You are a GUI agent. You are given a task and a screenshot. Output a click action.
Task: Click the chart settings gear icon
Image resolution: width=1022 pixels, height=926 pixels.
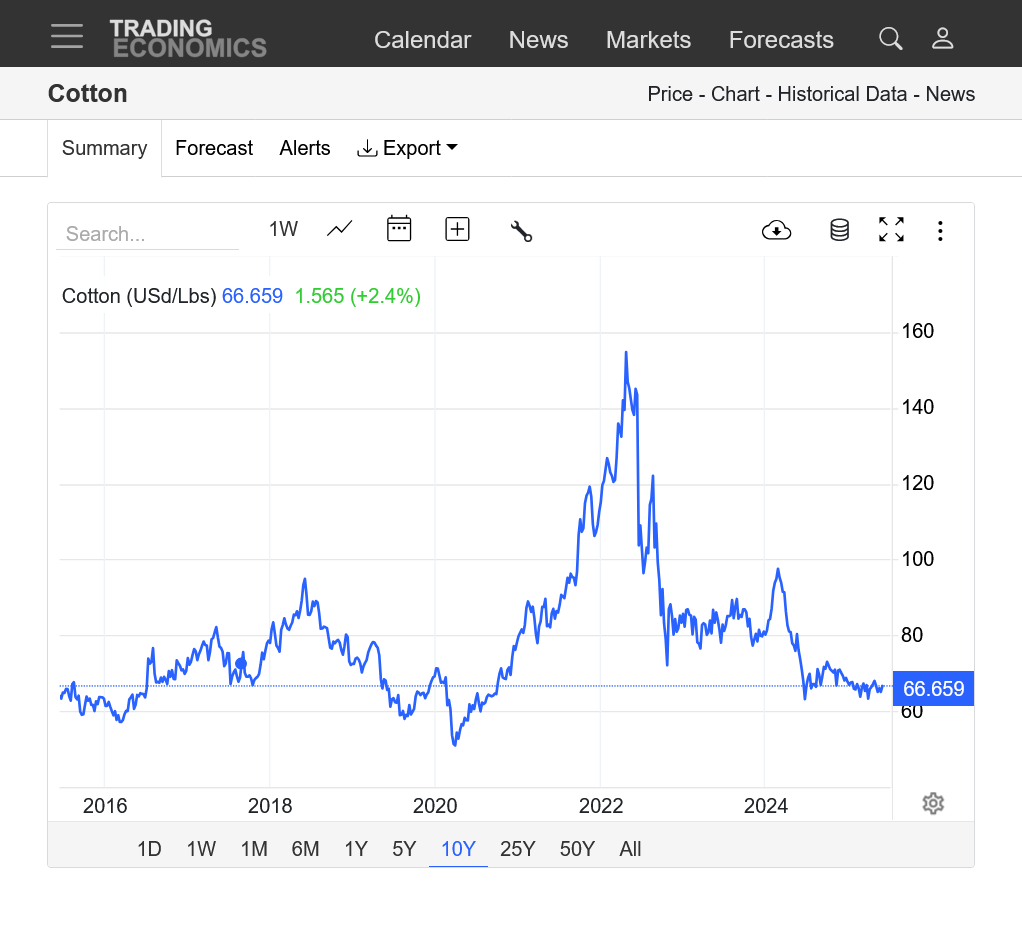933,803
